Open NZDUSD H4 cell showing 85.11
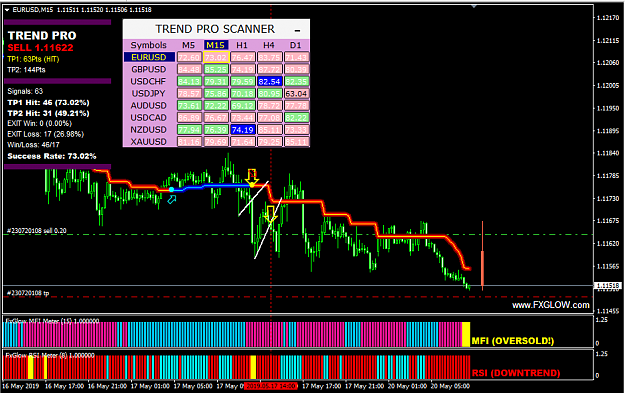Image resolution: width=625 pixels, height=393 pixels. click(x=269, y=130)
